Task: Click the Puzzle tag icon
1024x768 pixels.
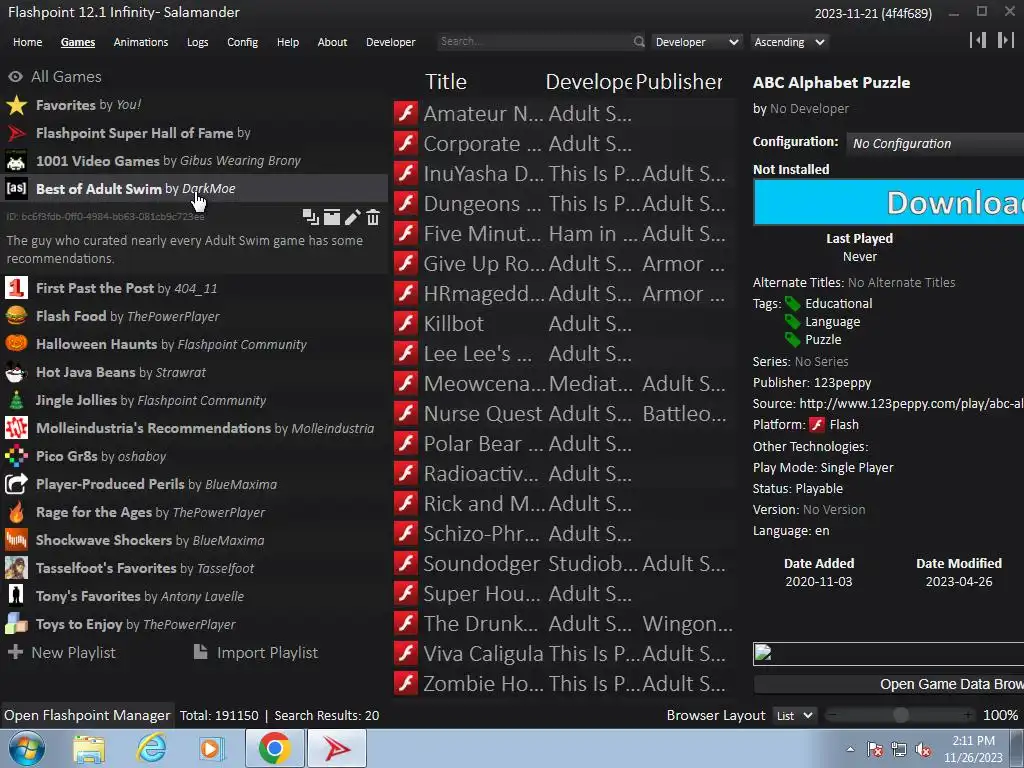Action: click(793, 340)
